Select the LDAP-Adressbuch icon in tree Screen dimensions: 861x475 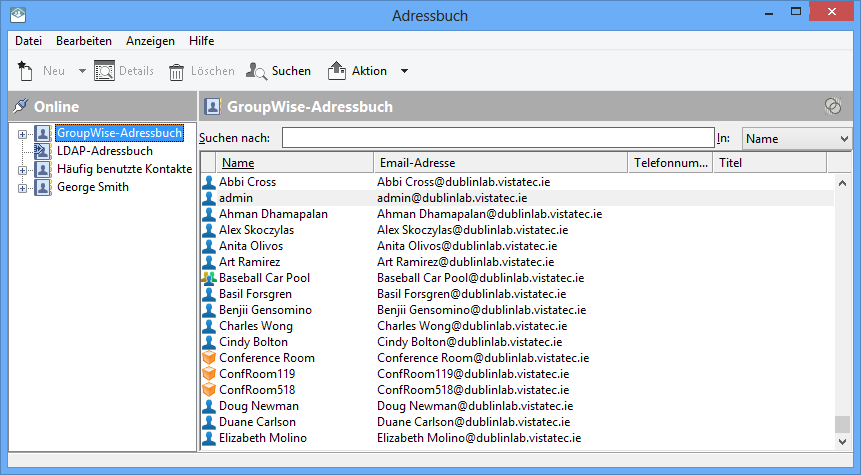[42, 151]
